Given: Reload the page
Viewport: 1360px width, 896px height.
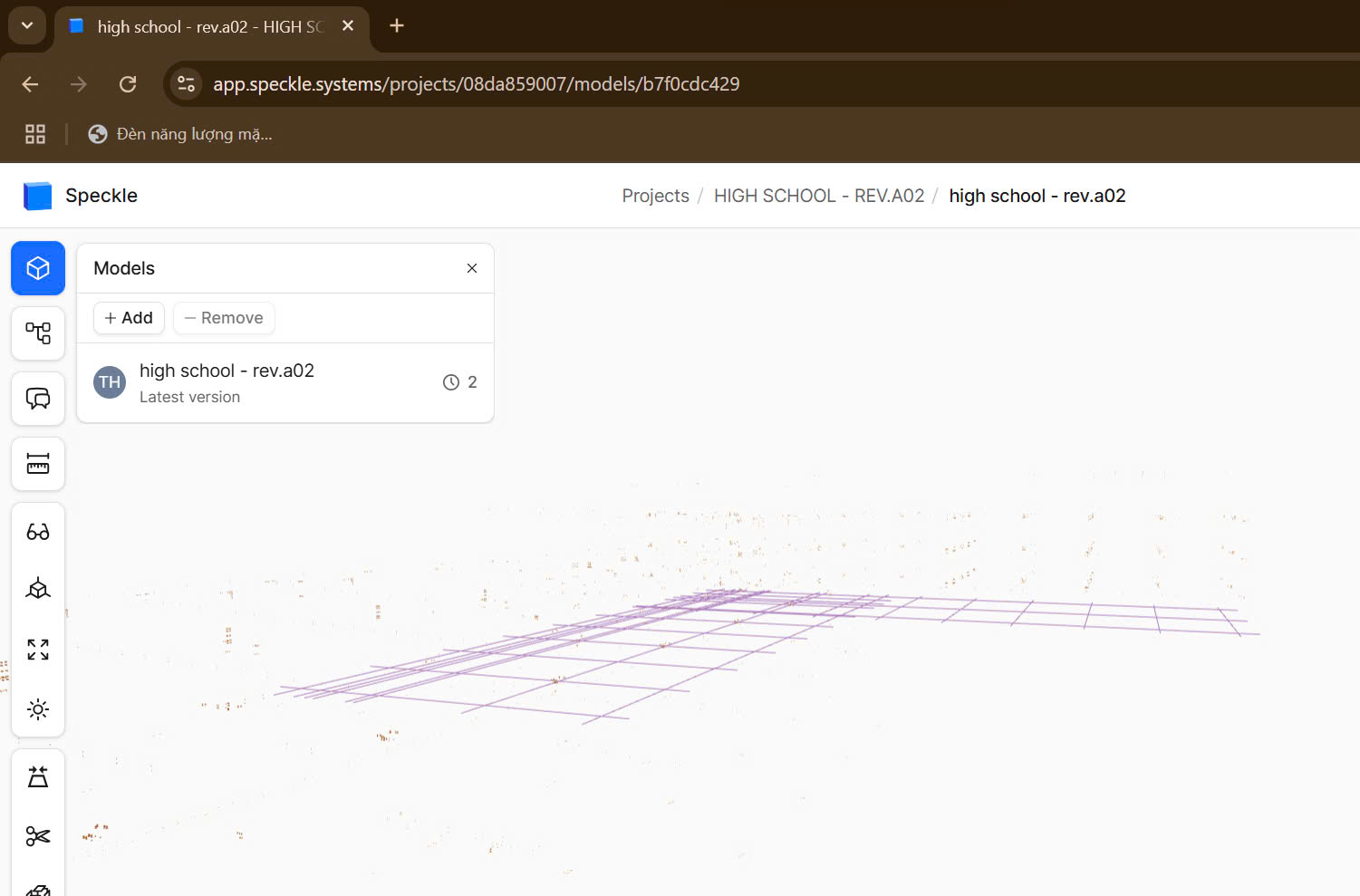Looking at the screenshot, I should 128,84.
